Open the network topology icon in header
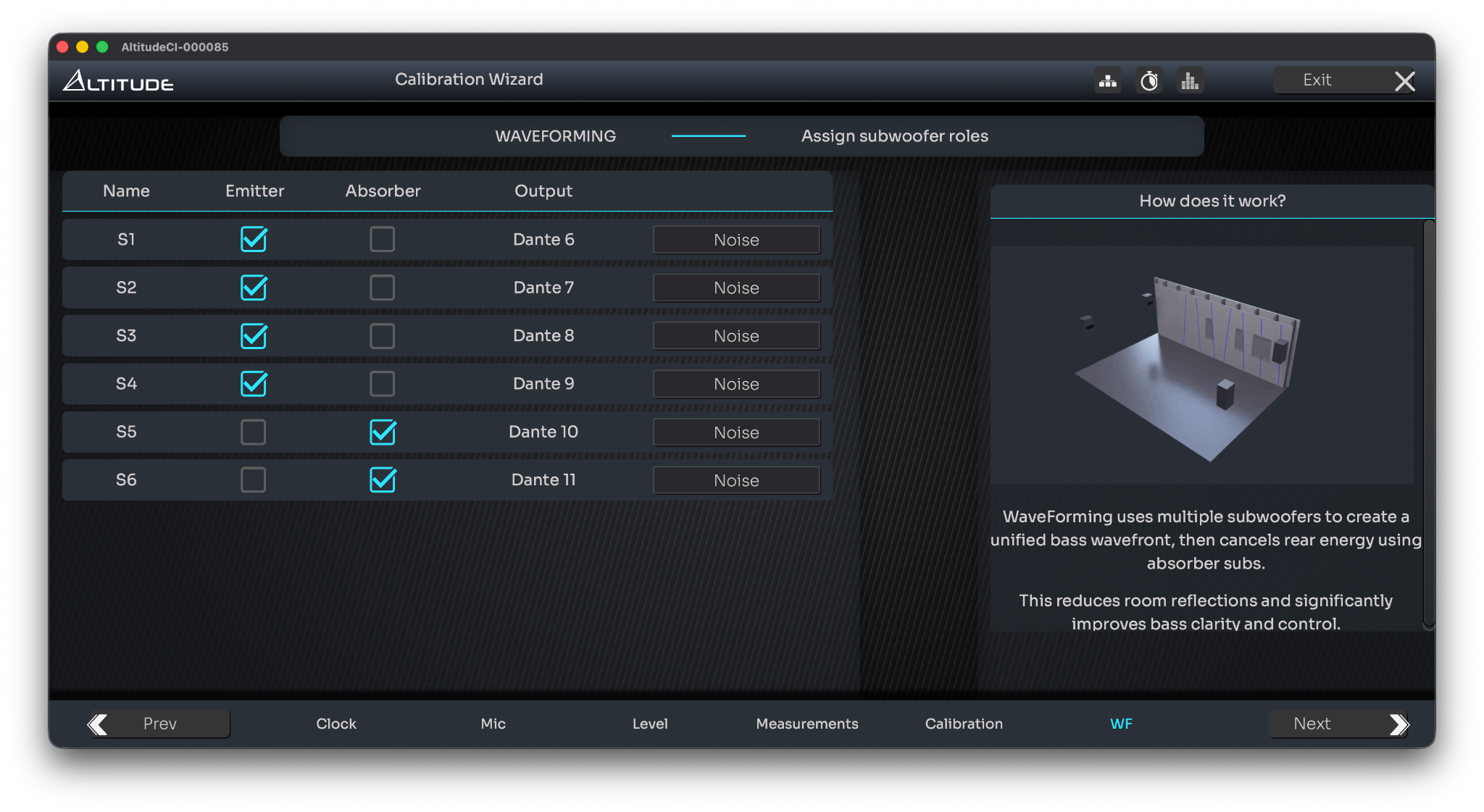 point(1107,80)
